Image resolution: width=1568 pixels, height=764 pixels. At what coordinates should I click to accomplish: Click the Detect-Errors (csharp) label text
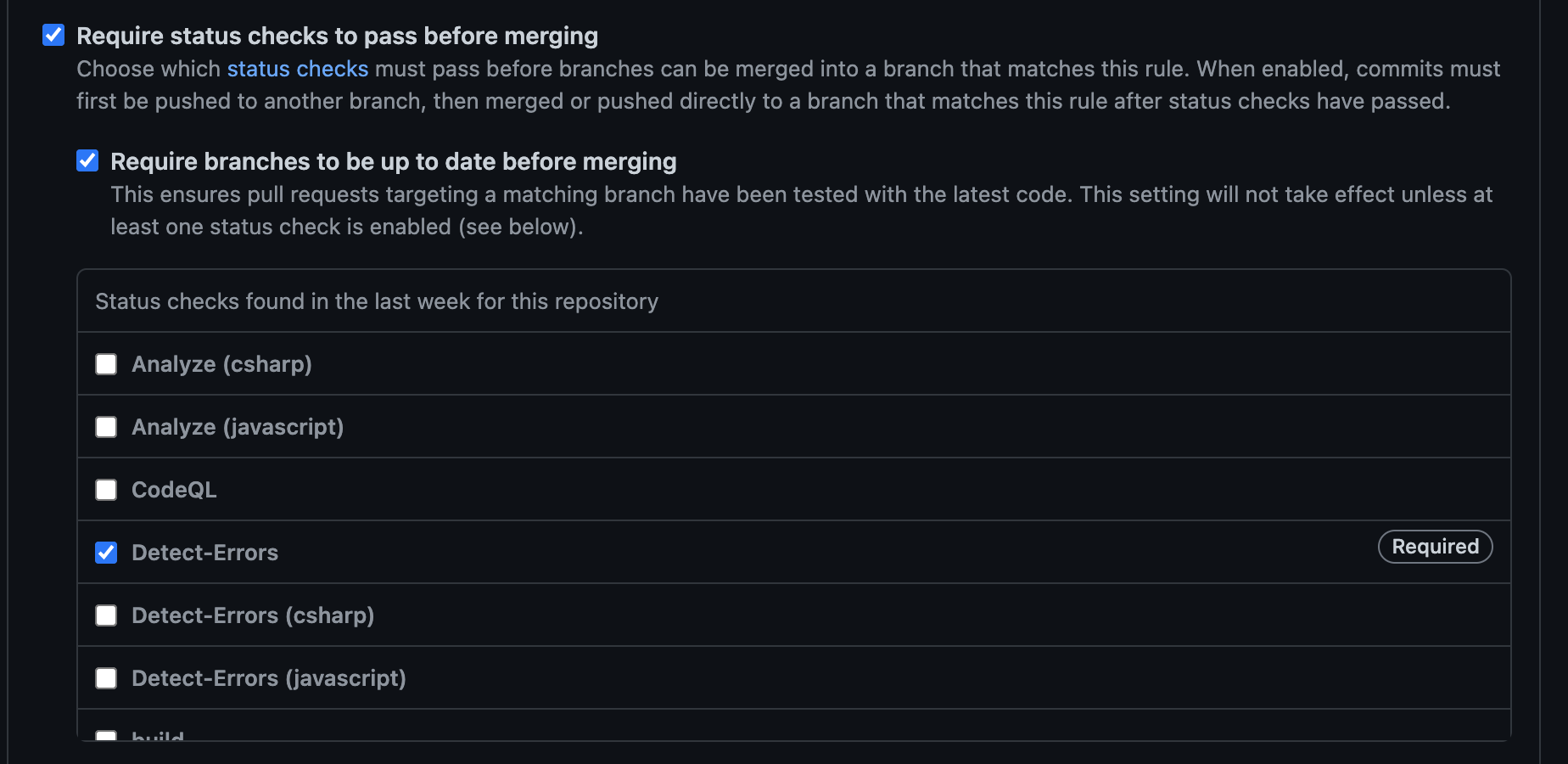coord(253,615)
